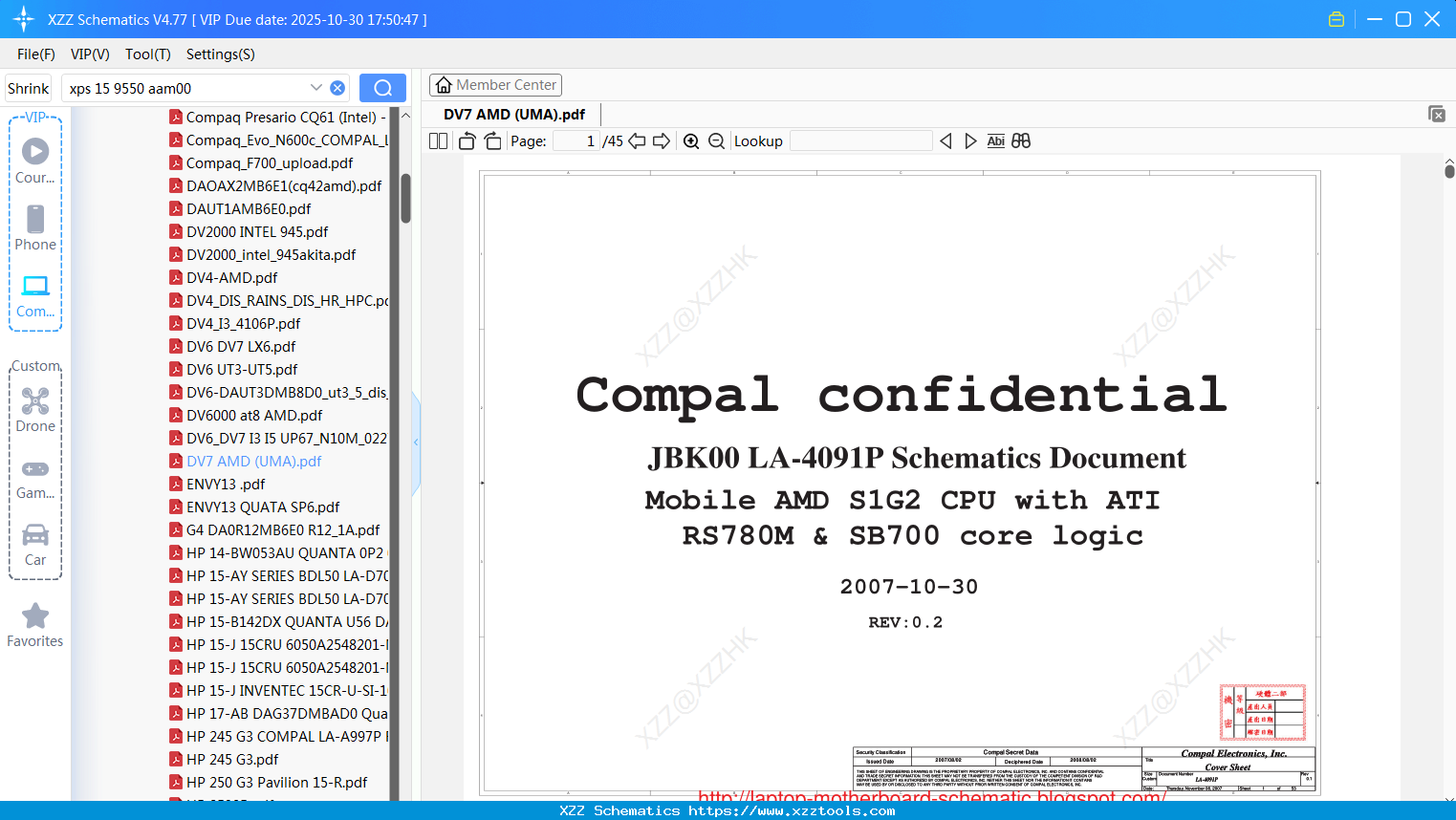This screenshot has height=820, width=1456.
Task: Open Compaq_F700_upload.pdf
Action: tap(261, 163)
